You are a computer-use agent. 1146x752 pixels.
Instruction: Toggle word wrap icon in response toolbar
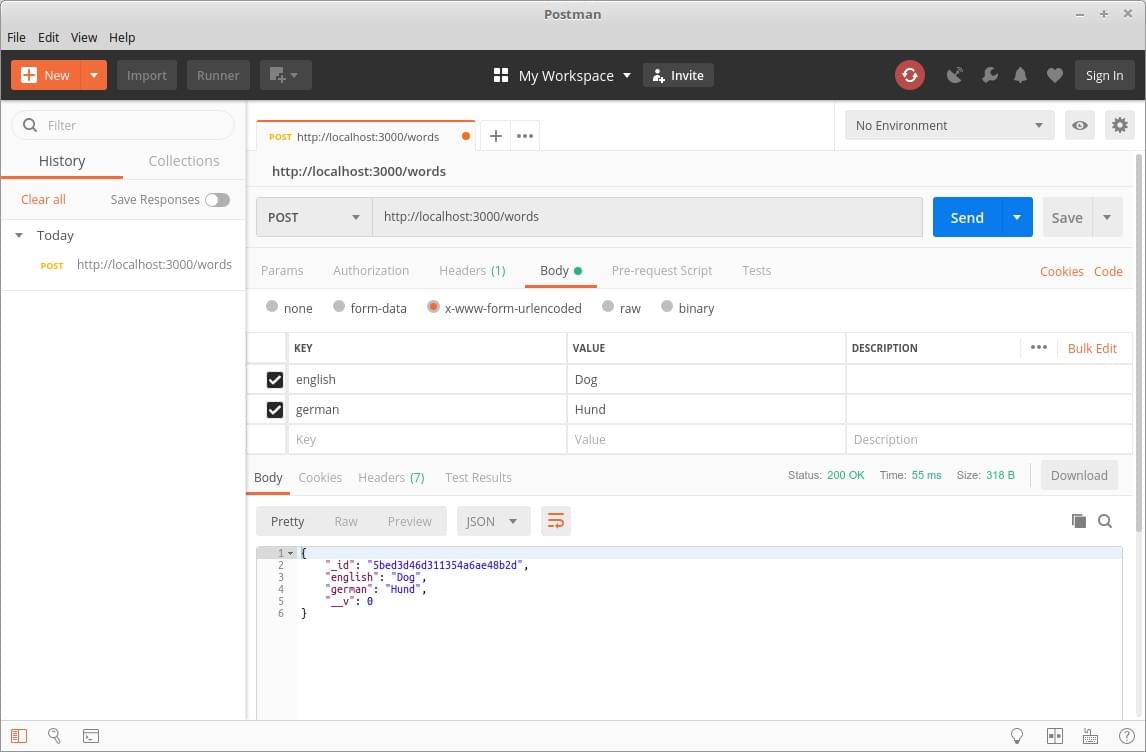click(556, 521)
